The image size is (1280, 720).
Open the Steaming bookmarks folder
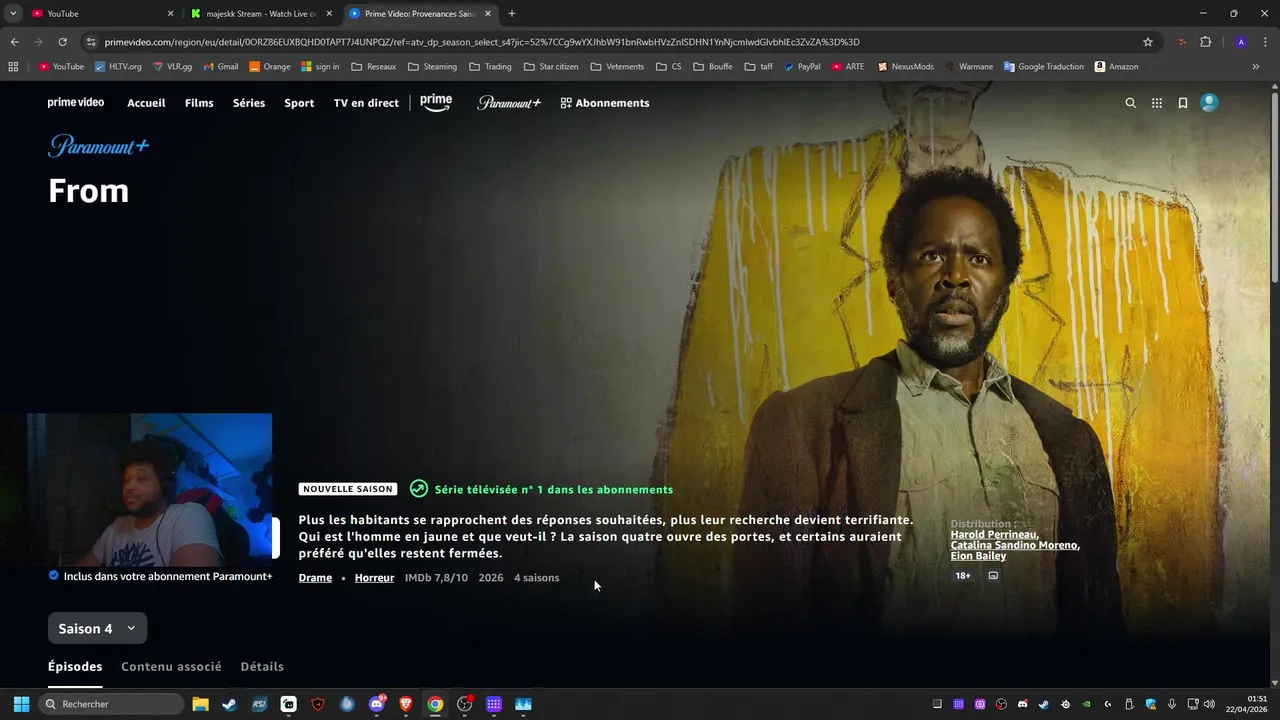click(432, 67)
